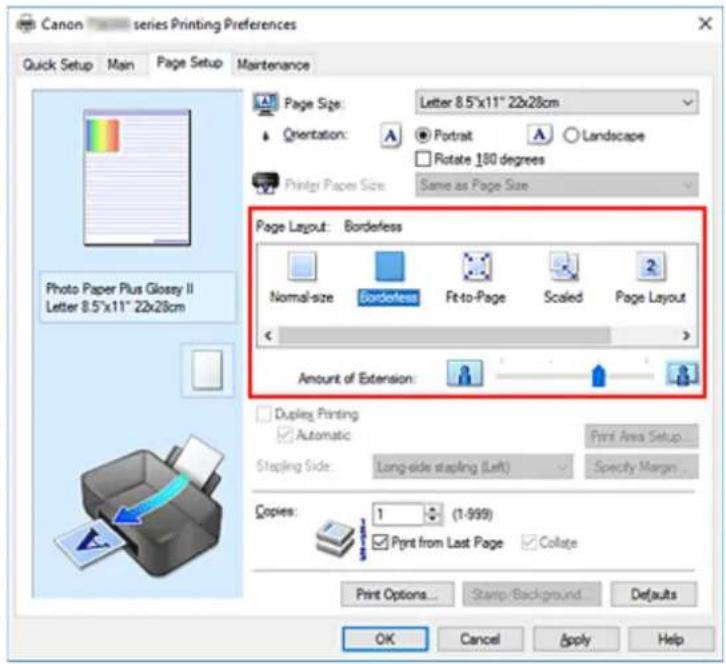Click the layout list right scroll arrow
Image resolution: width=726 pixels, height=664 pixels.
point(686,335)
